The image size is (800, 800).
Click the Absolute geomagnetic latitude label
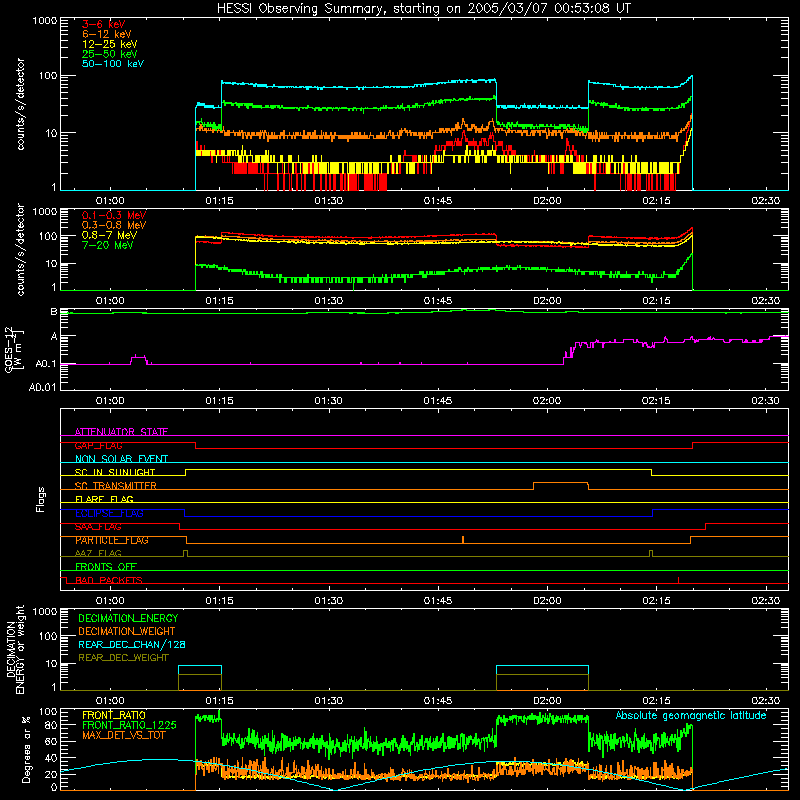pos(691,716)
